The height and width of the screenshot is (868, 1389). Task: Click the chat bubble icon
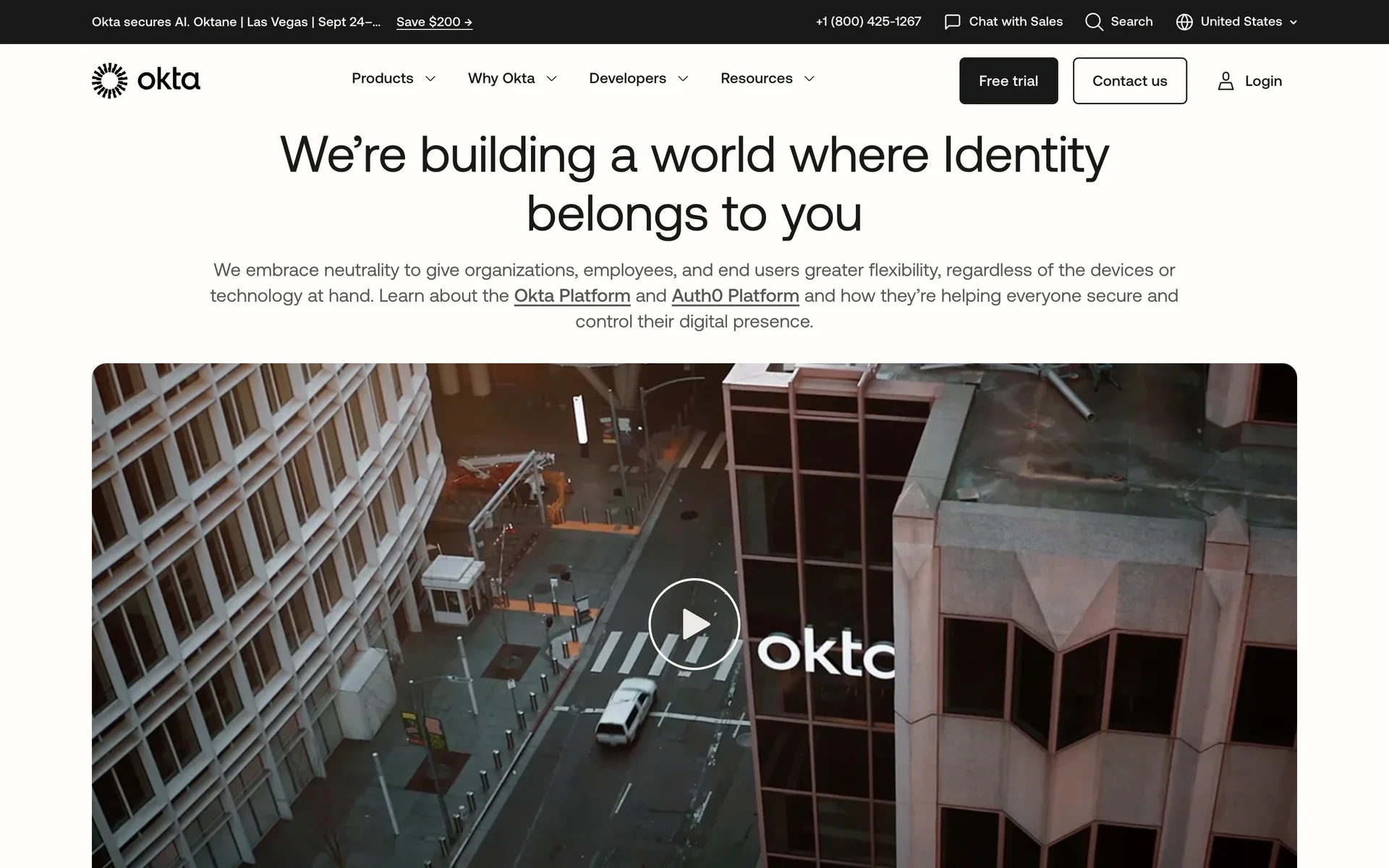tap(952, 22)
